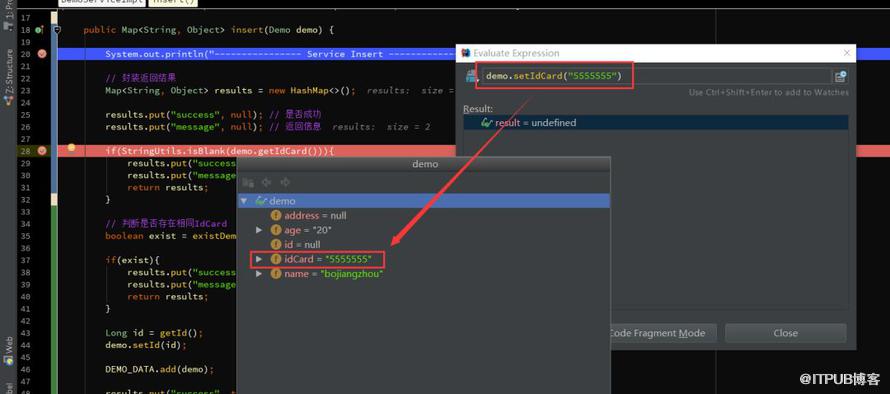Toggle the breakpoint on line 28

pyautogui.click(x=42, y=151)
